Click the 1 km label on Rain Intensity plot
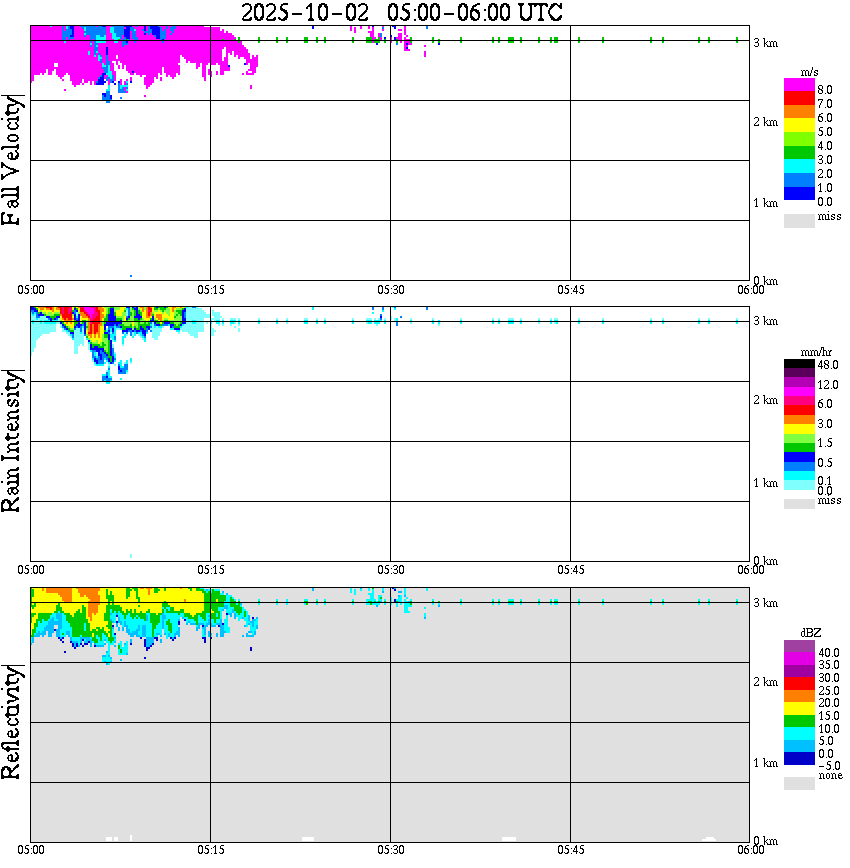The width and height of the screenshot is (850, 868). (765, 483)
